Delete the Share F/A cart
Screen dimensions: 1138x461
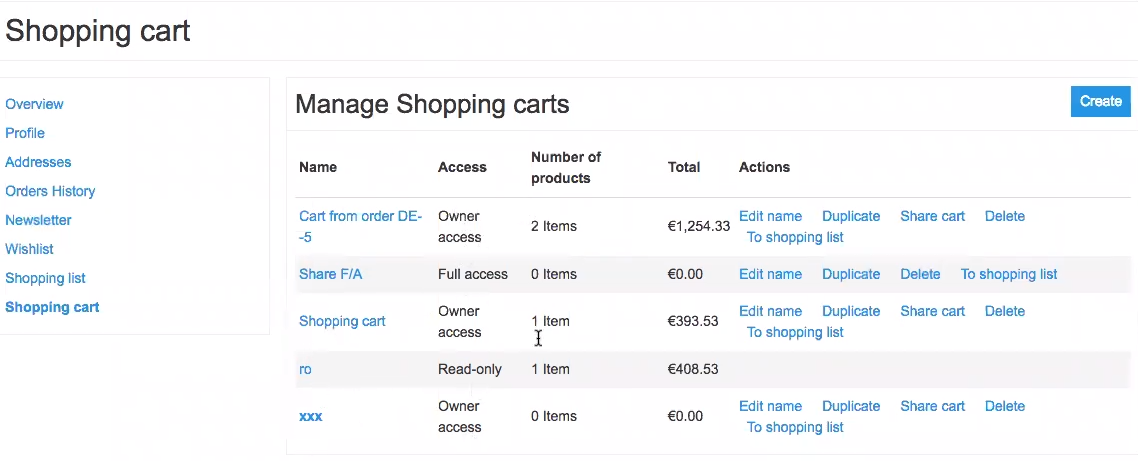click(x=920, y=274)
